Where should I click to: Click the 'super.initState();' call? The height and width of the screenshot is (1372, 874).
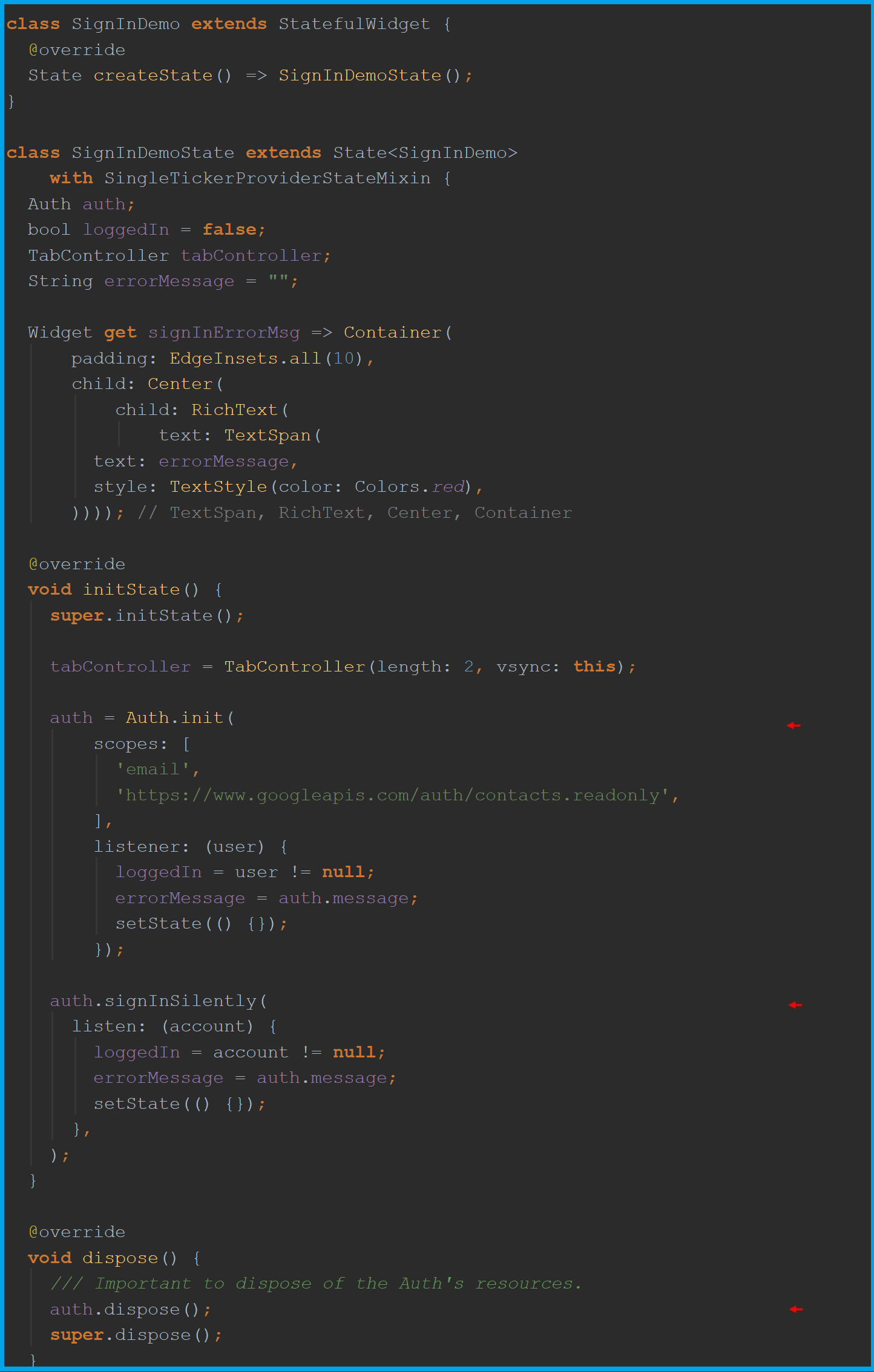coord(147,616)
